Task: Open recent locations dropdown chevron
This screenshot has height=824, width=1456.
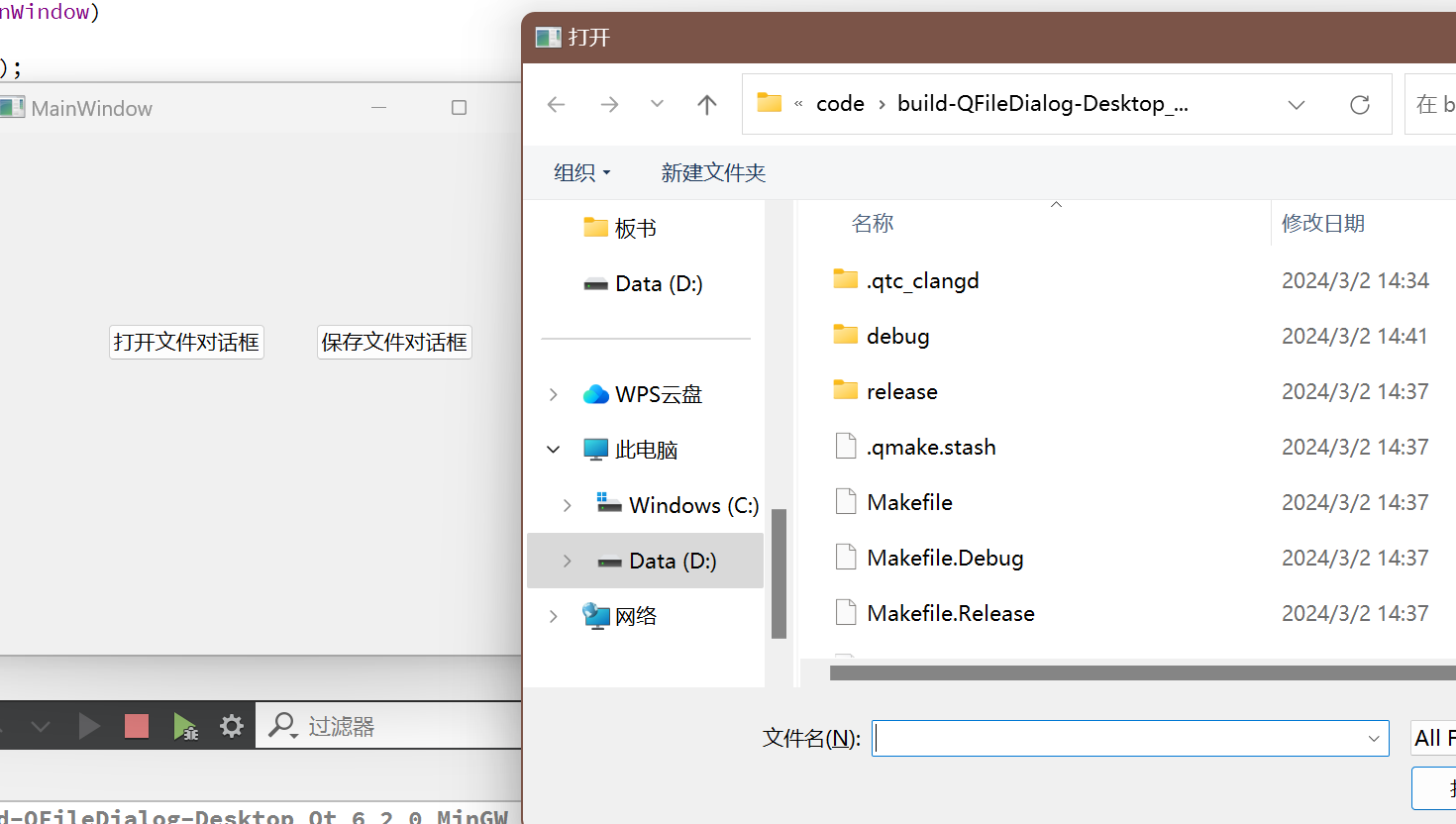Action: click(x=657, y=104)
